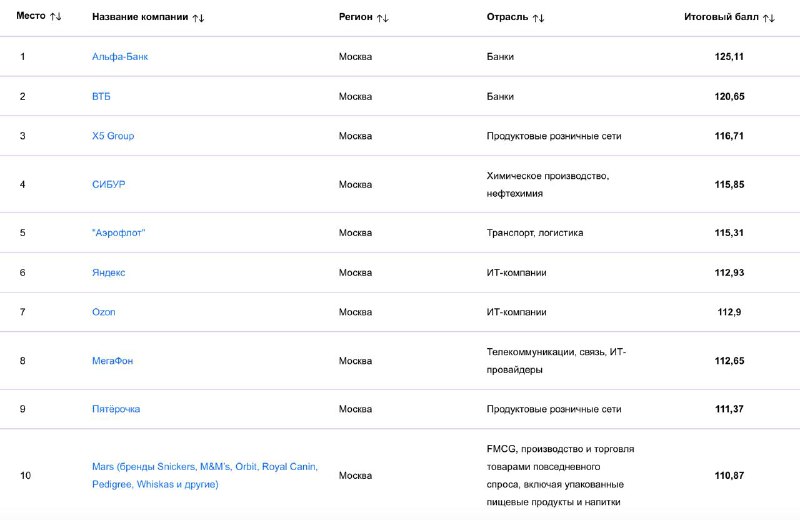The image size is (800, 520).
Task: Click the Место column header text
Action: (31, 17)
